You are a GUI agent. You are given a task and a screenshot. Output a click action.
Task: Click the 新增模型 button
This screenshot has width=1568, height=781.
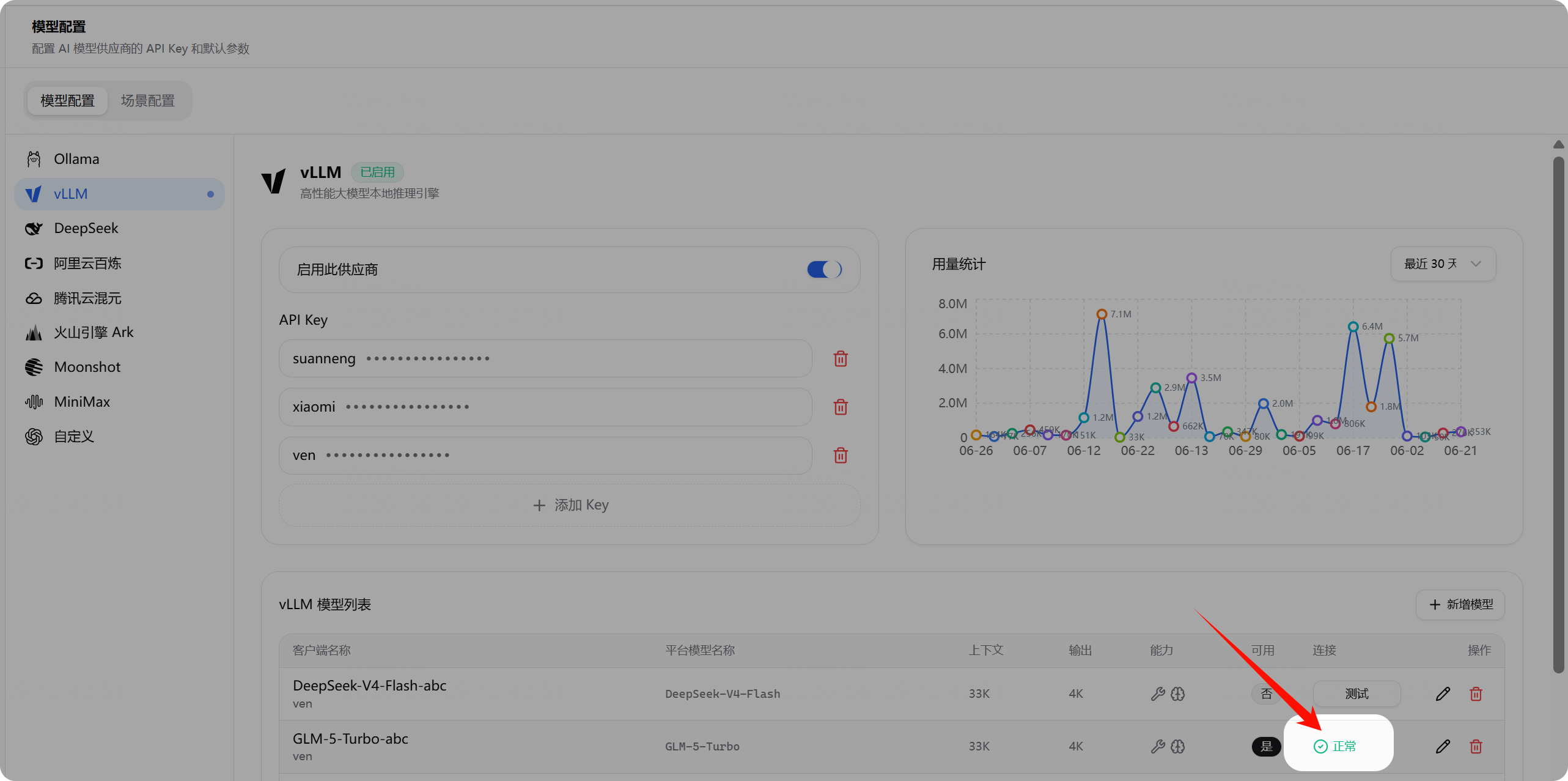(1460, 604)
